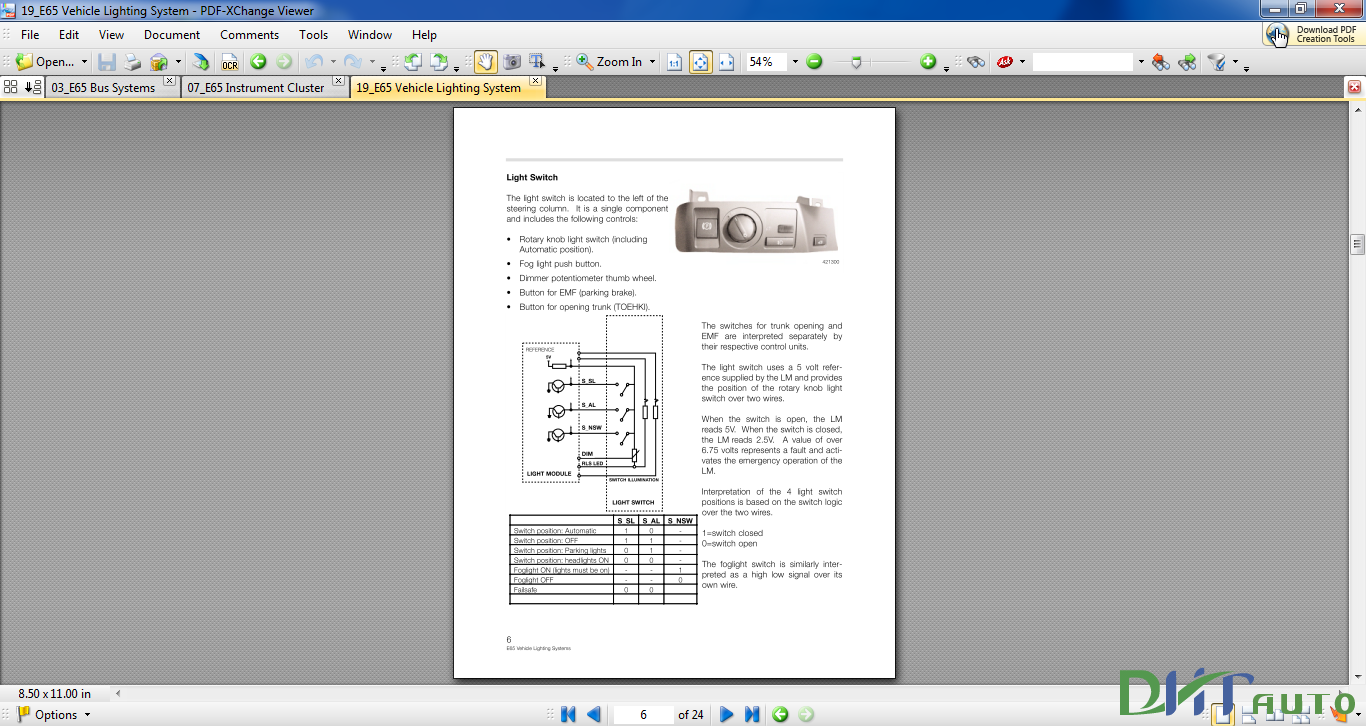Click the tab thumbnails grid icon
This screenshot has height=726, width=1366.
coord(11,87)
